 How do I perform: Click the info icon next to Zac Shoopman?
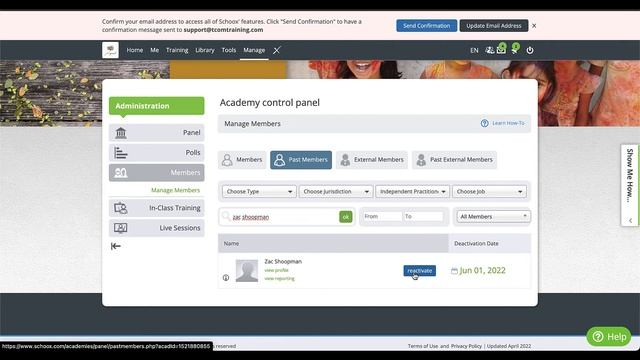226,278
